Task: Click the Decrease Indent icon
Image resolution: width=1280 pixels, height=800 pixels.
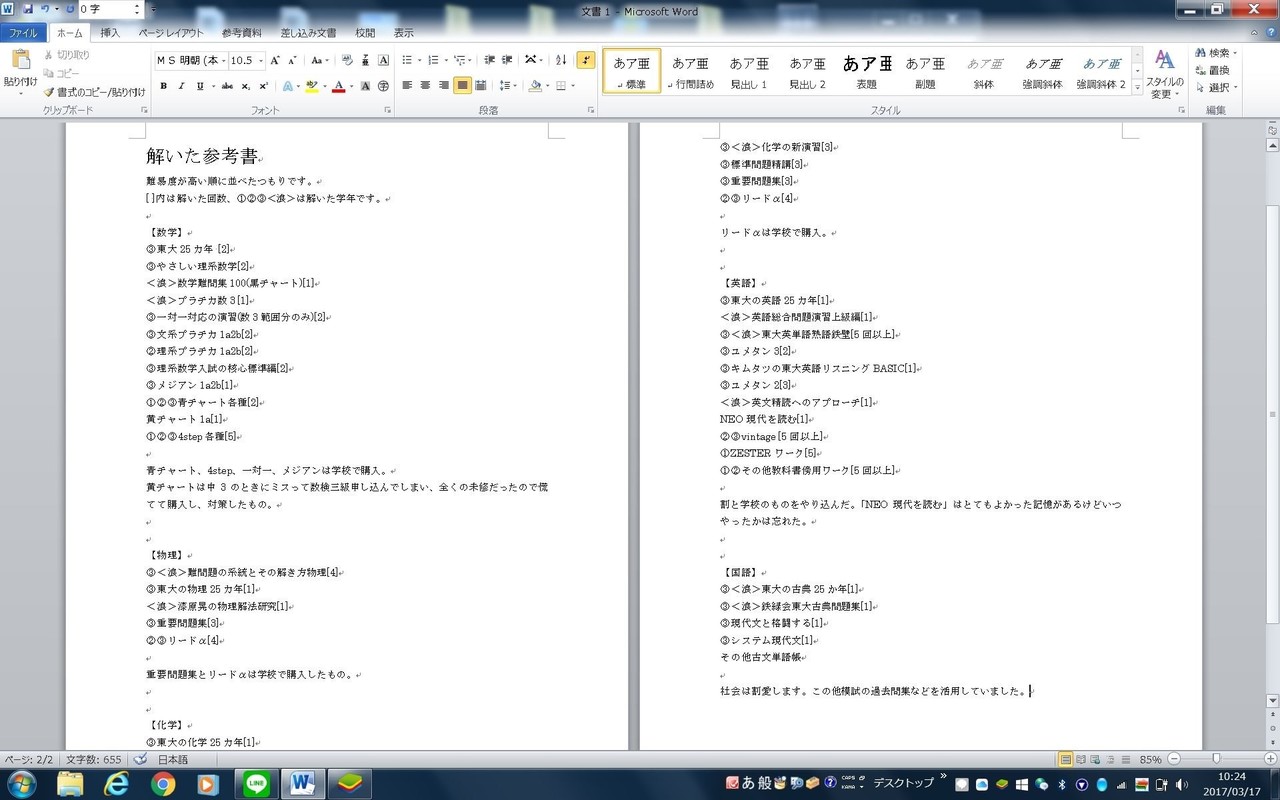Action: (x=489, y=60)
